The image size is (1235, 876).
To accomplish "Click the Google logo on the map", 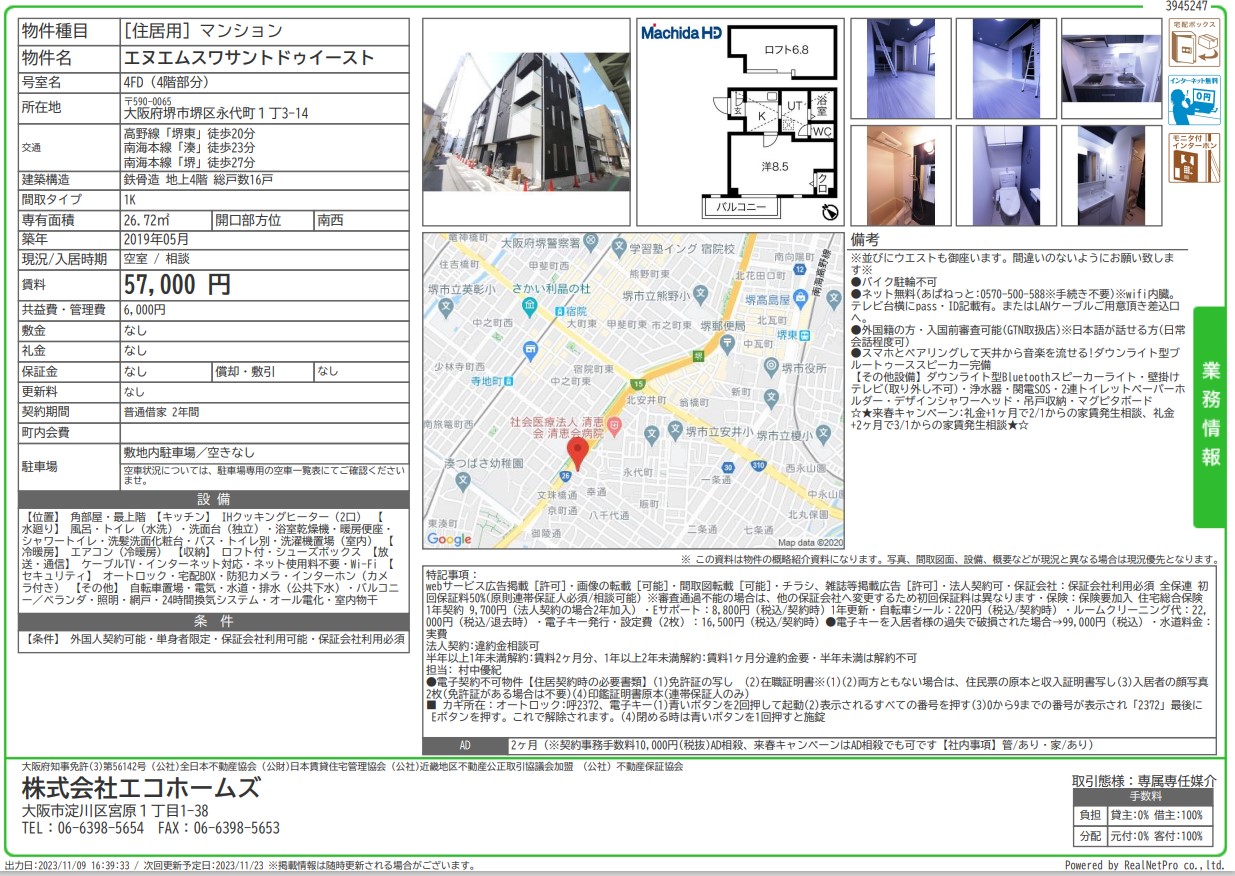I will pos(449,539).
